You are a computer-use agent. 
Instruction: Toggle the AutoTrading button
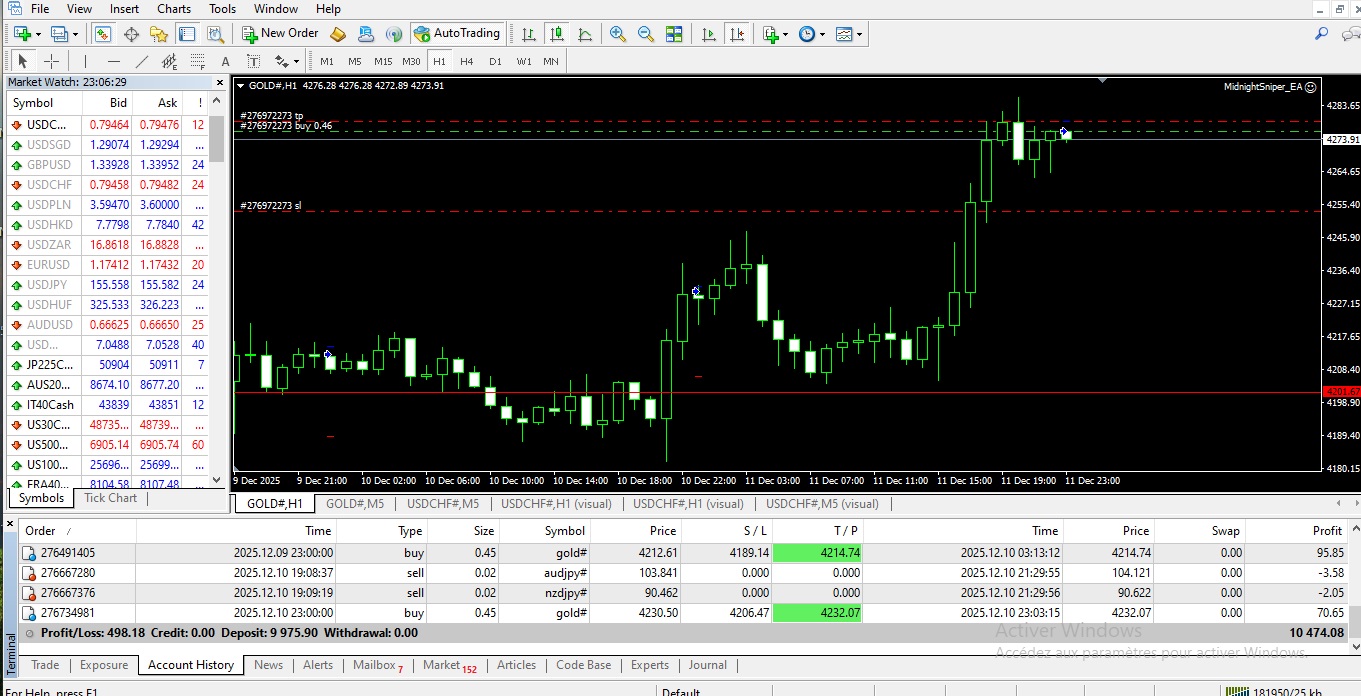point(456,33)
